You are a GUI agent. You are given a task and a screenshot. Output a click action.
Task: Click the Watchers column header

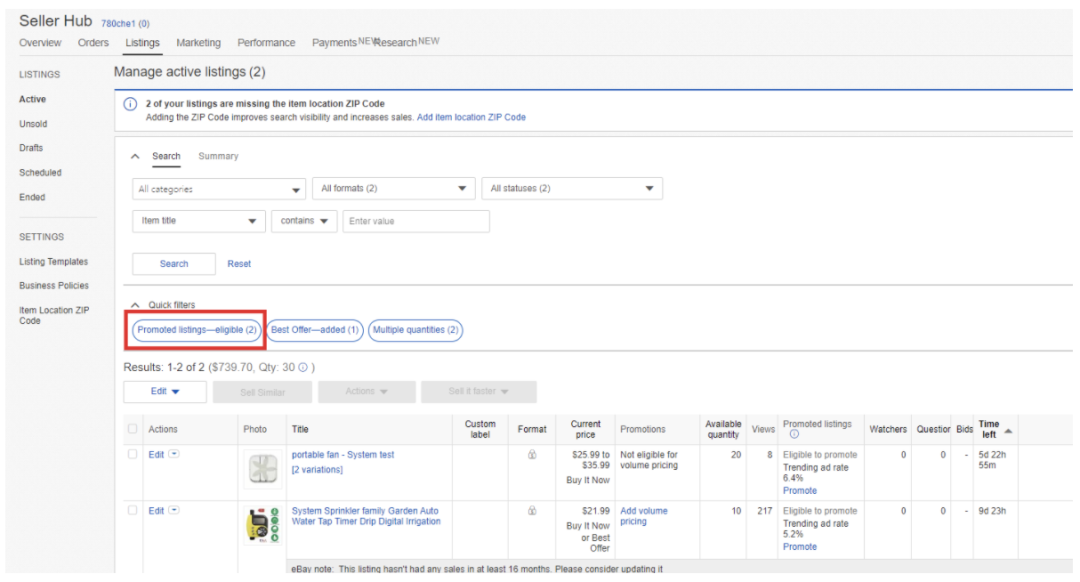(x=888, y=429)
